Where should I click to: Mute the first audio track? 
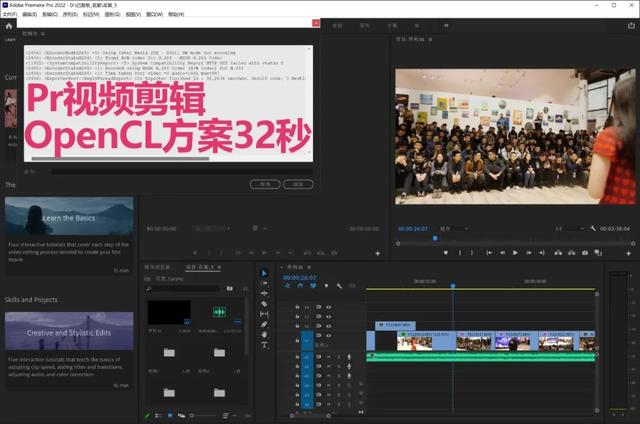tap(329, 357)
